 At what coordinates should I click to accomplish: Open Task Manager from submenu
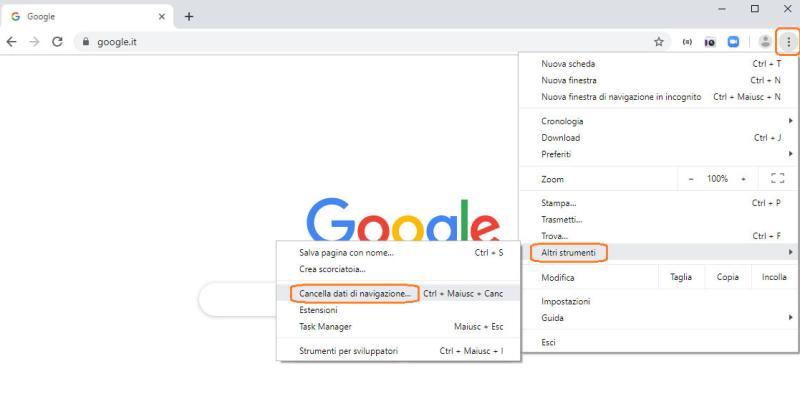pos(398,326)
